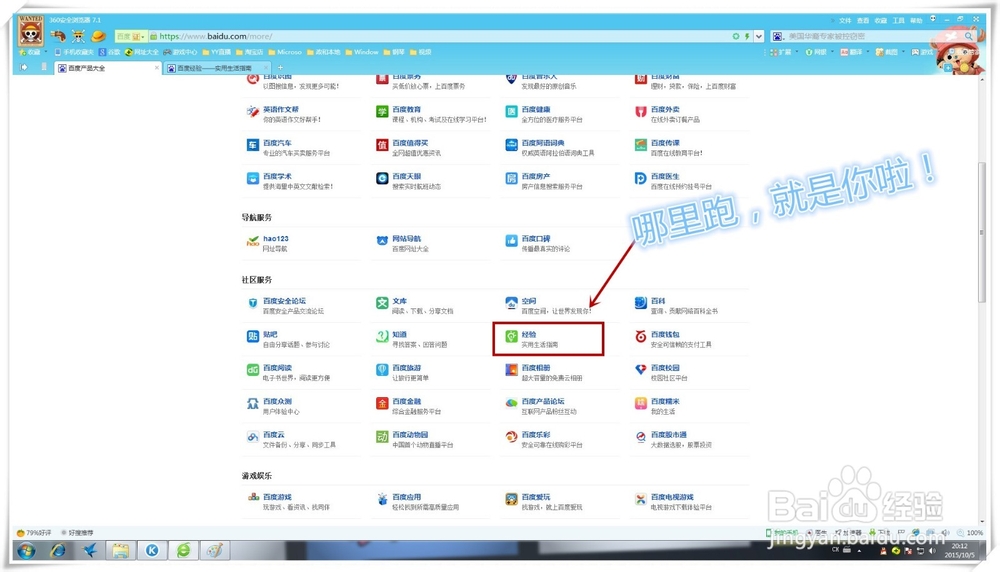The height and width of the screenshot is (572, 1000).
Task: Open the 查看 menu
Action: [863, 20]
